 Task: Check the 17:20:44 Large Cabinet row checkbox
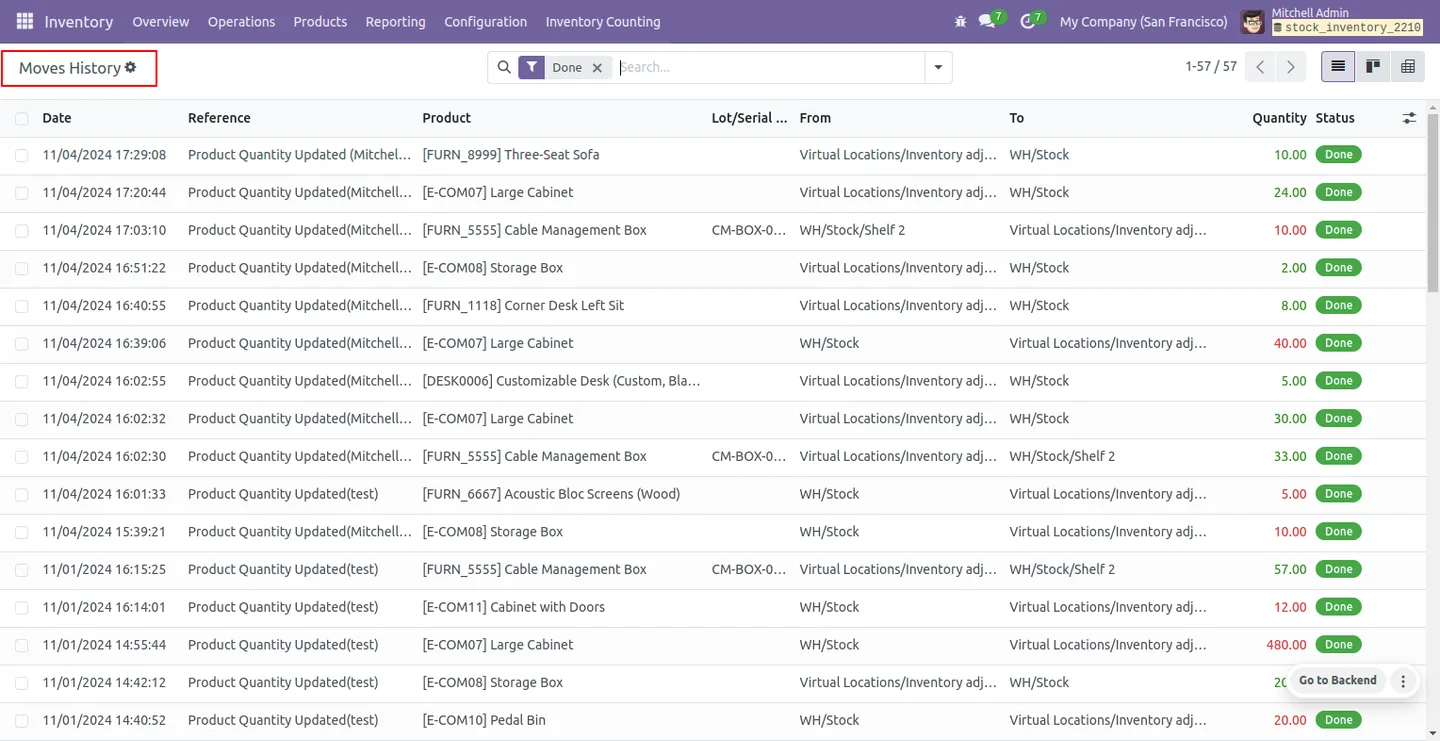click(x=22, y=193)
